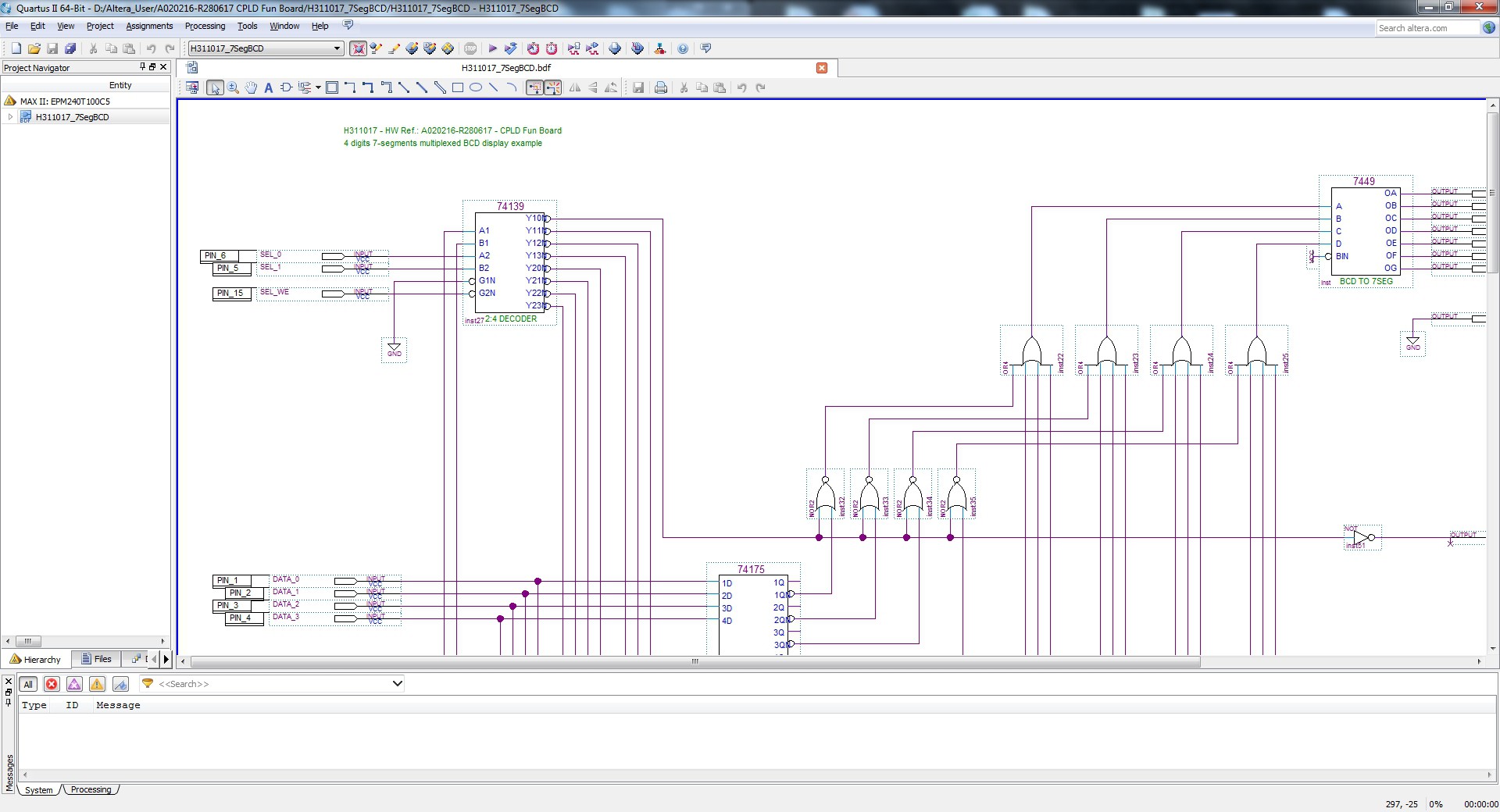This screenshot has height=812, width=1500.
Task: Click the Print icon in editor toolbar
Action: pyautogui.click(x=661, y=88)
